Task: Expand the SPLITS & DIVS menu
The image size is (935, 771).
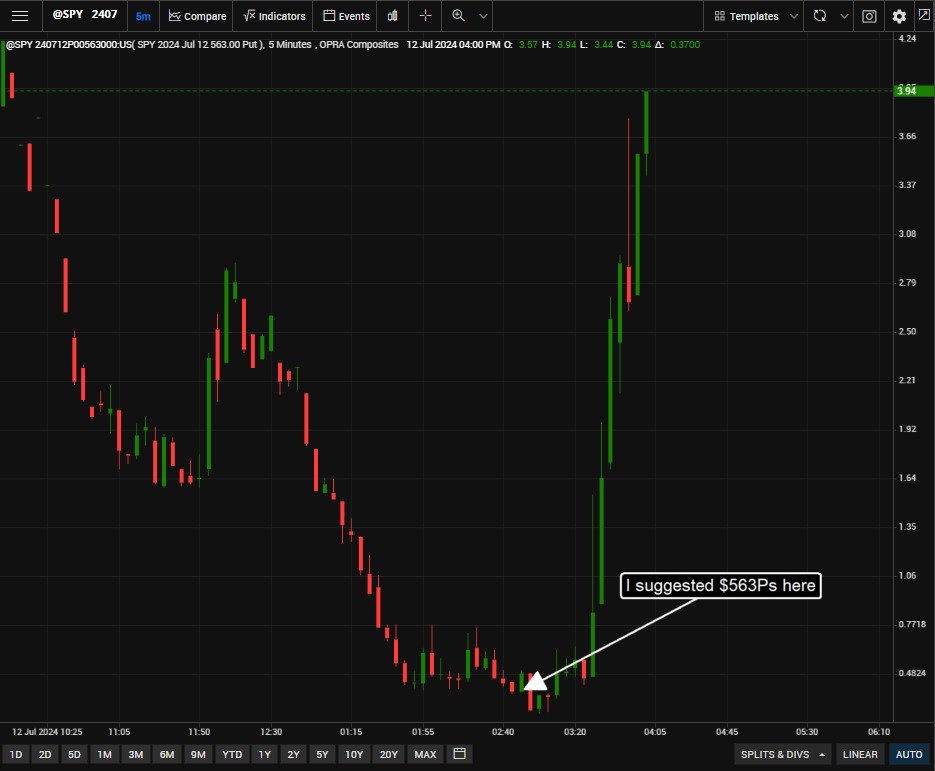Action: (x=782, y=754)
